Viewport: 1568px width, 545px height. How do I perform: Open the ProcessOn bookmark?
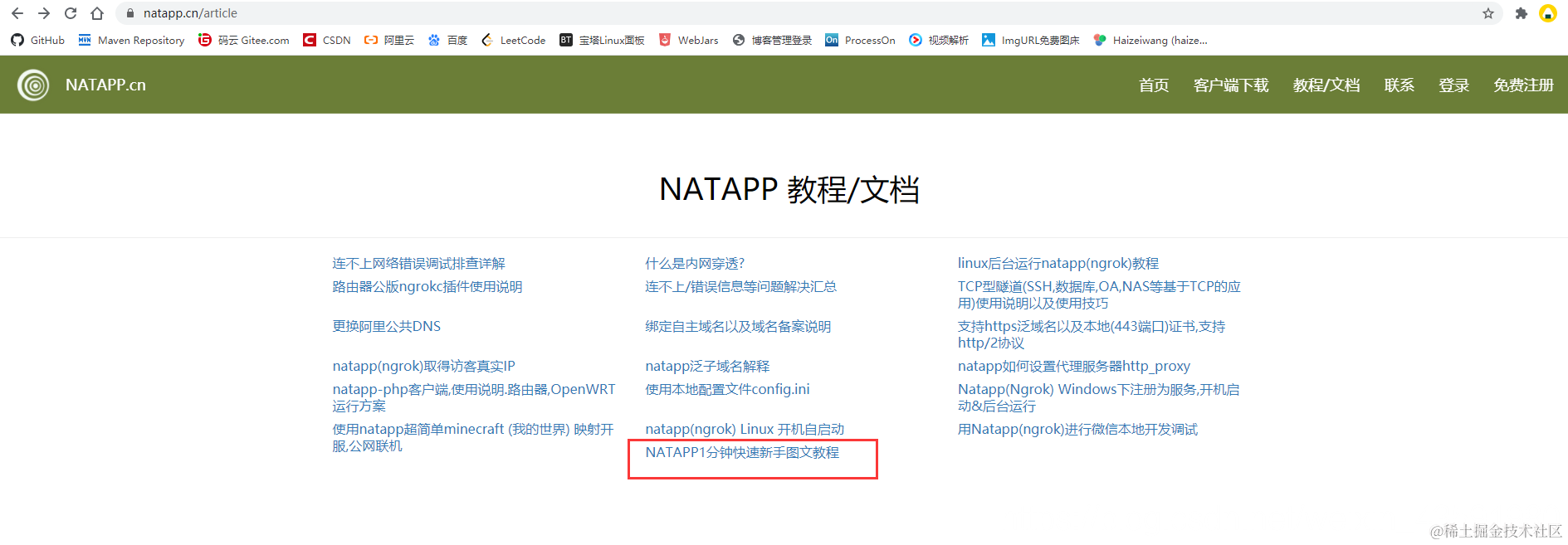click(860, 40)
